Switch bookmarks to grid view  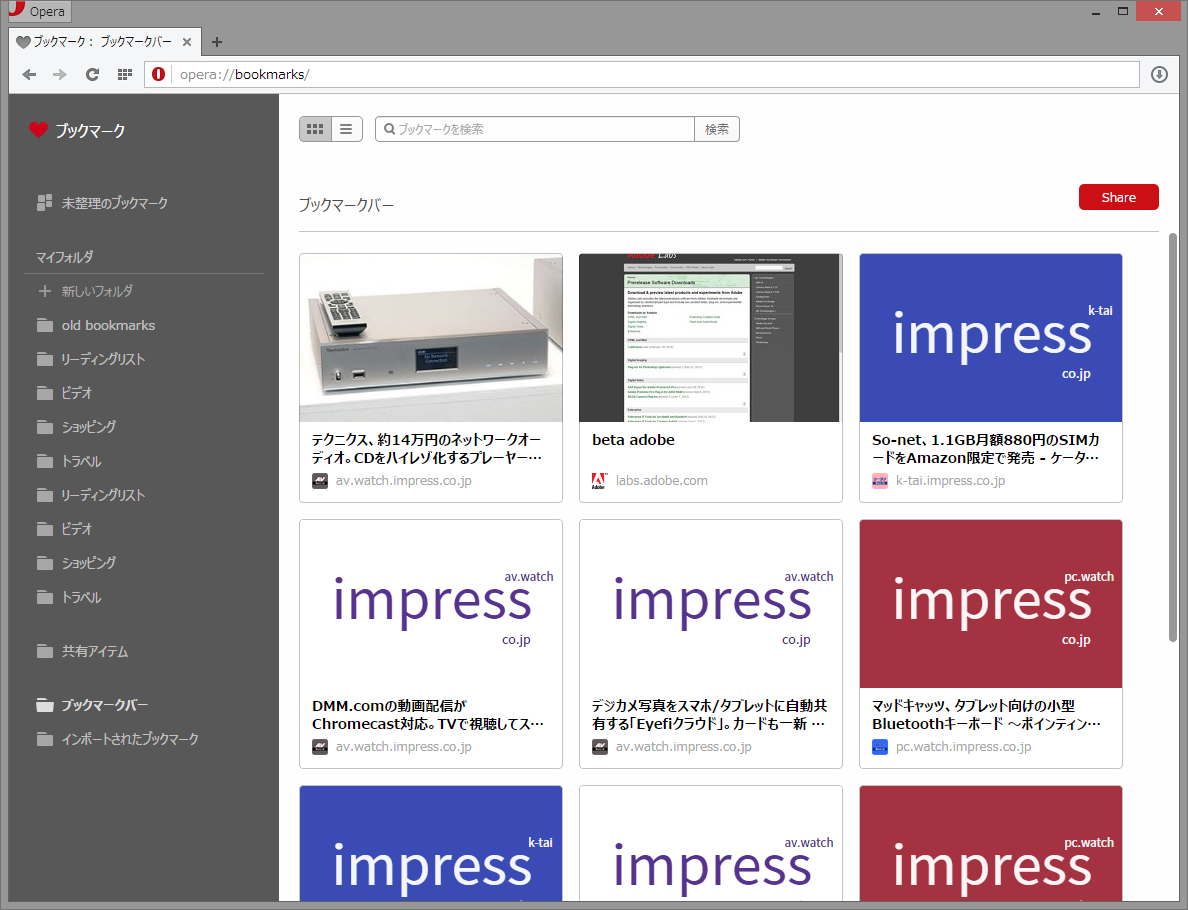tap(314, 128)
